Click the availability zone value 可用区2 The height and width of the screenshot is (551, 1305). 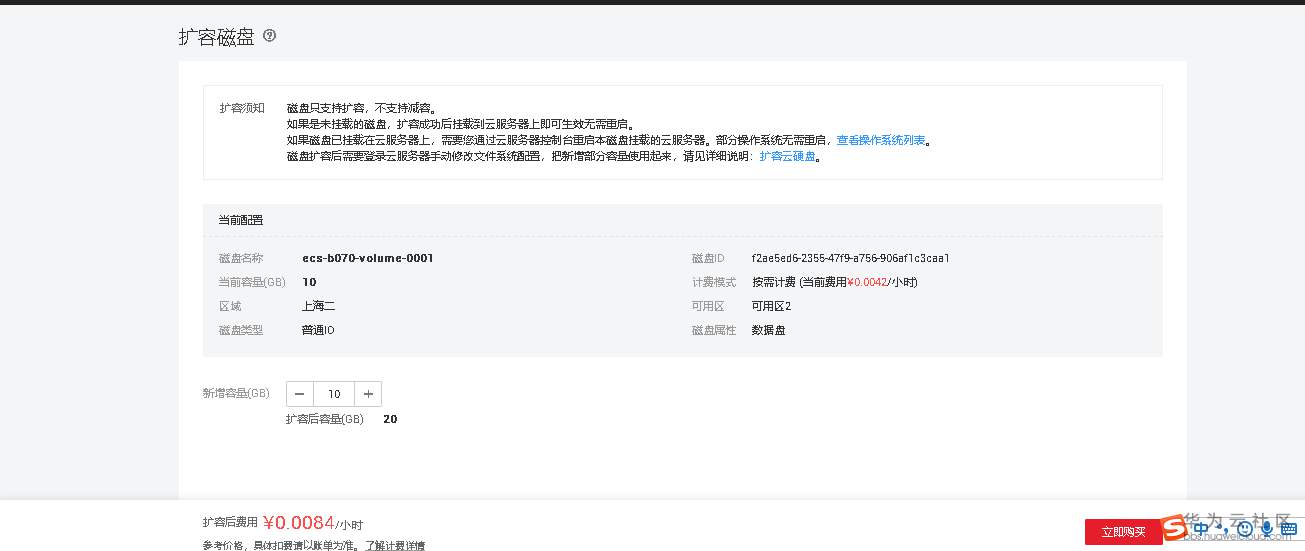point(772,306)
